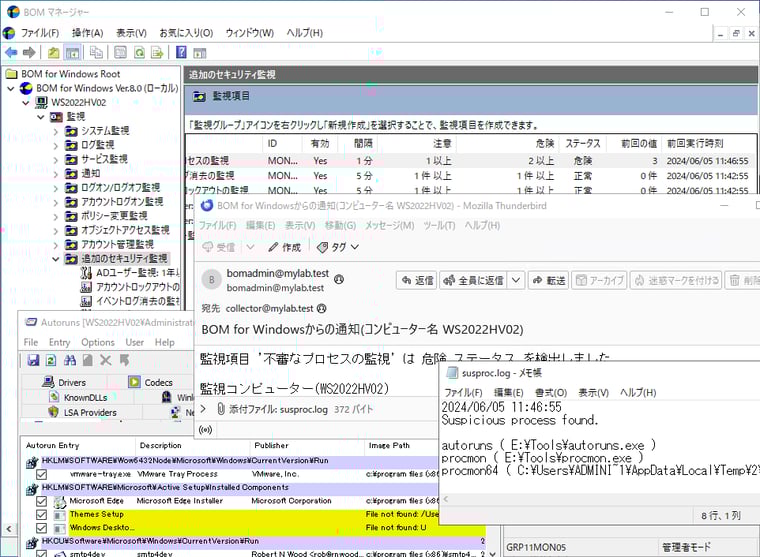Click the properties window icon in BOM toolbar
The width and height of the screenshot is (760, 557).
120,52
